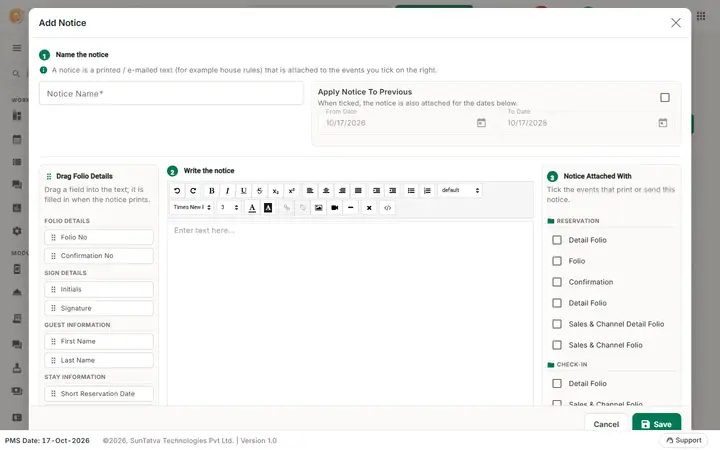Justify the text

pos(358,191)
